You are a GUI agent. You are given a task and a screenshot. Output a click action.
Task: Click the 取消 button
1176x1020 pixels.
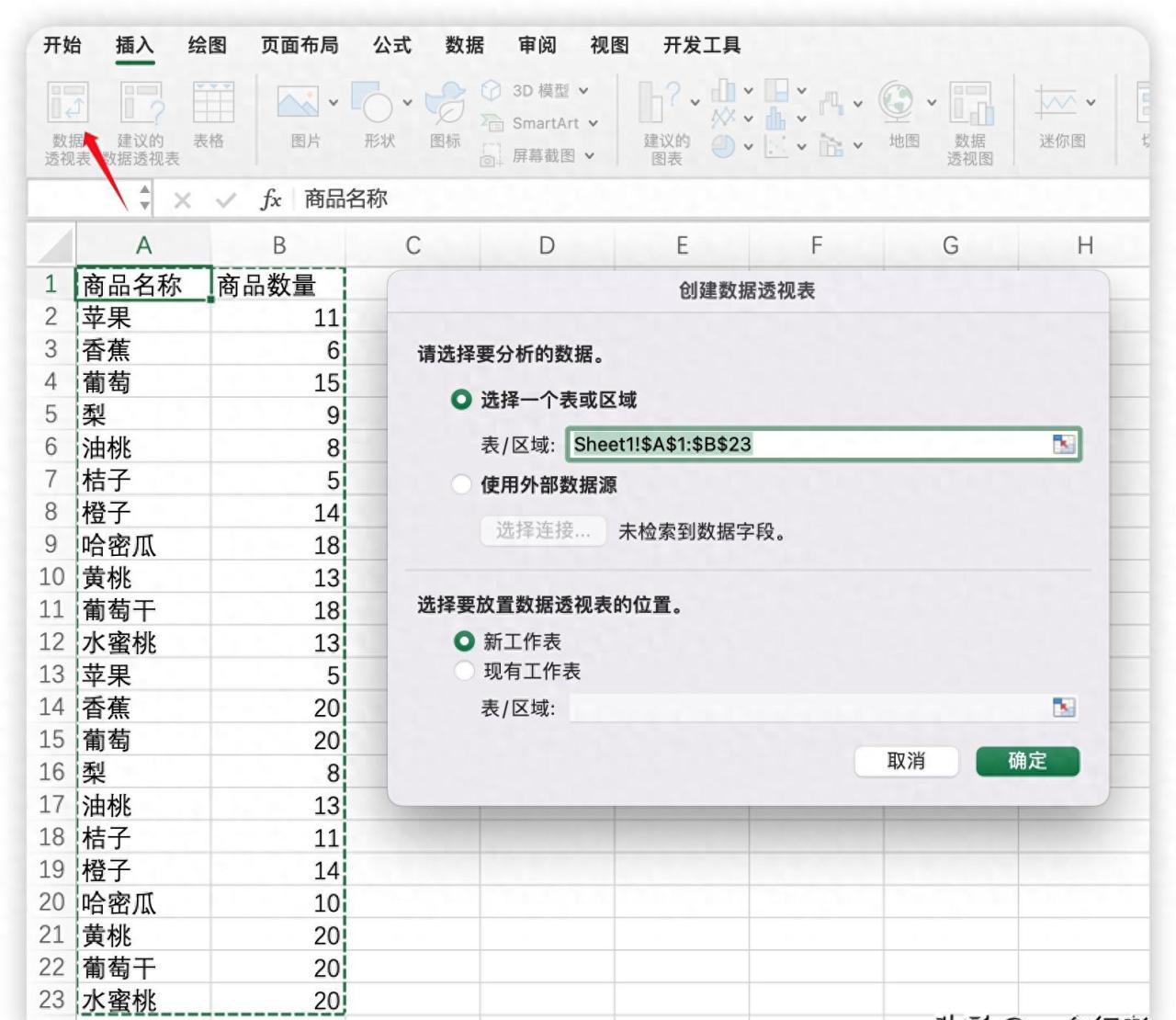[906, 761]
